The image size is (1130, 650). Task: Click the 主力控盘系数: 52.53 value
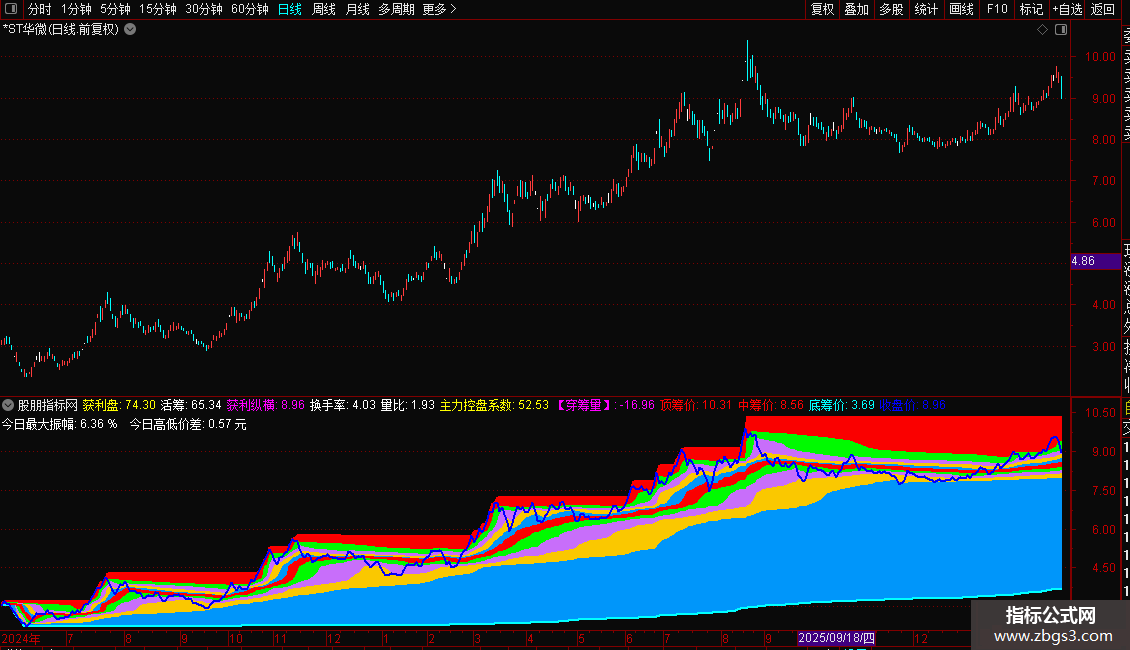tap(494, 406)
